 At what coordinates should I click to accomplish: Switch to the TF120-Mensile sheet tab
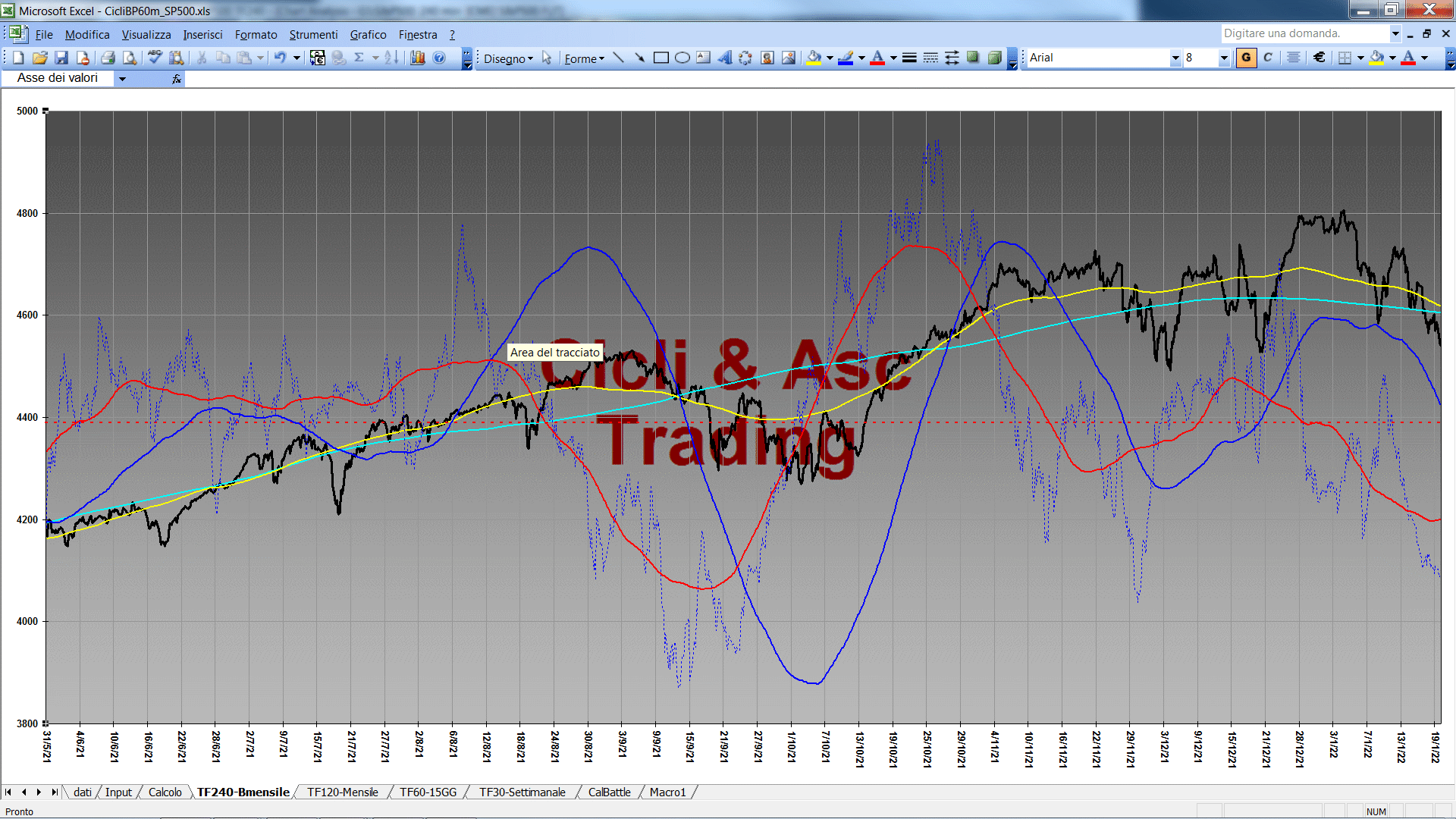pos(343,792)
